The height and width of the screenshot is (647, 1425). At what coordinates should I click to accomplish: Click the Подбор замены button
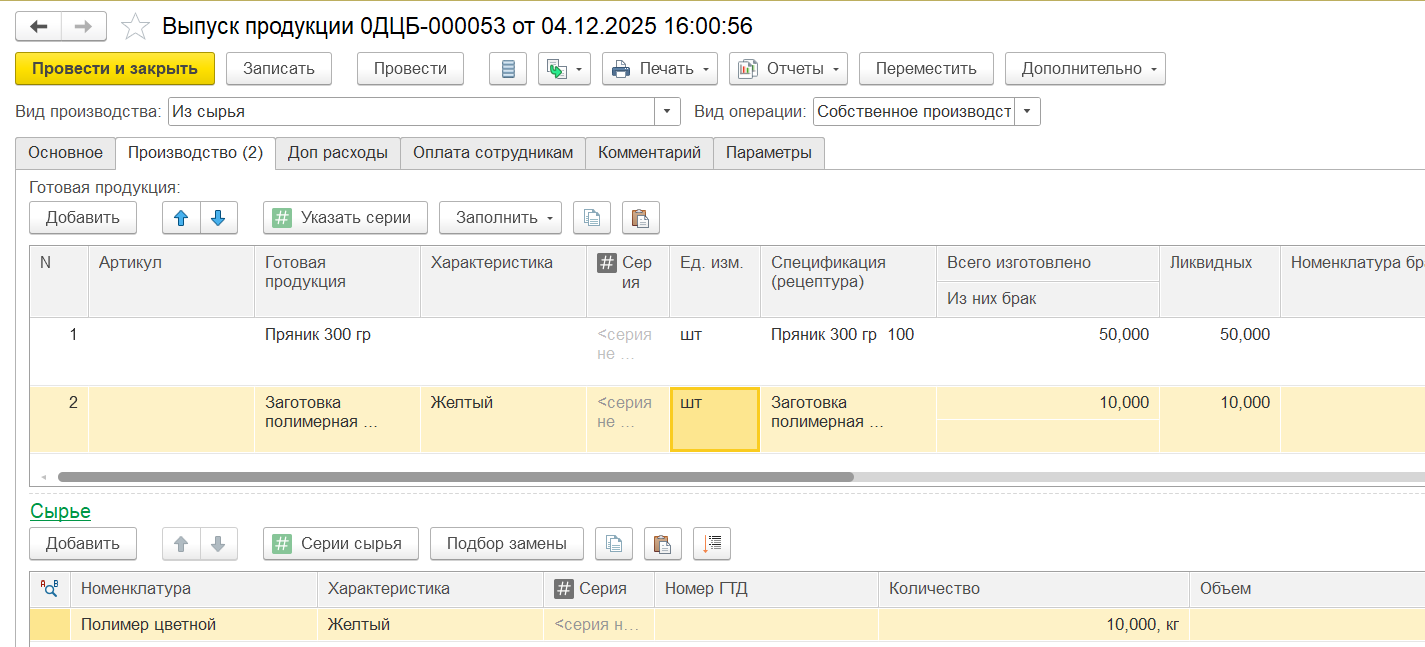point(506,543)
